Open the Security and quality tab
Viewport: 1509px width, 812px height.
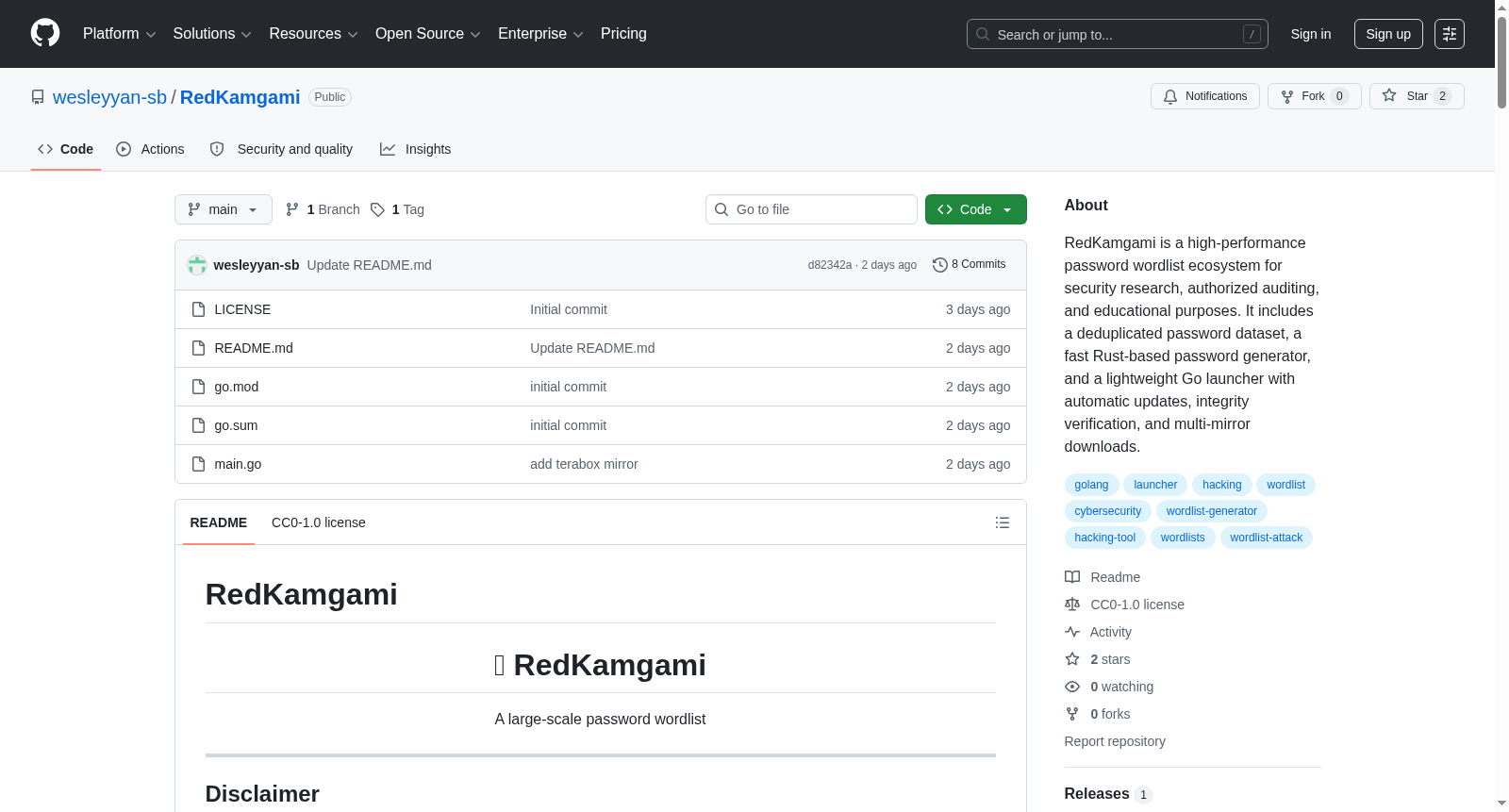[x=281, y=149]
